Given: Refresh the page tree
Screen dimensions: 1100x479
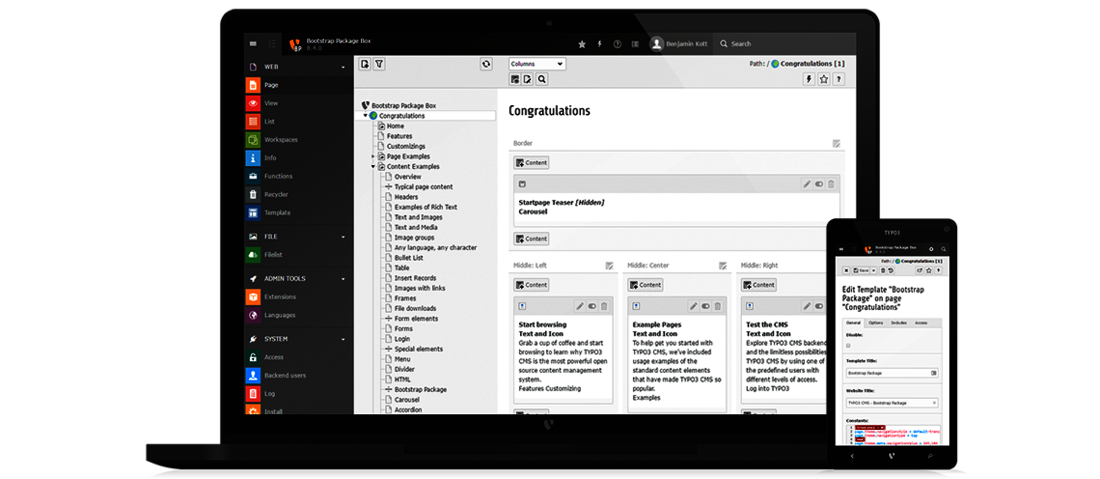Looking at the screenshot, I should [486, 64].
